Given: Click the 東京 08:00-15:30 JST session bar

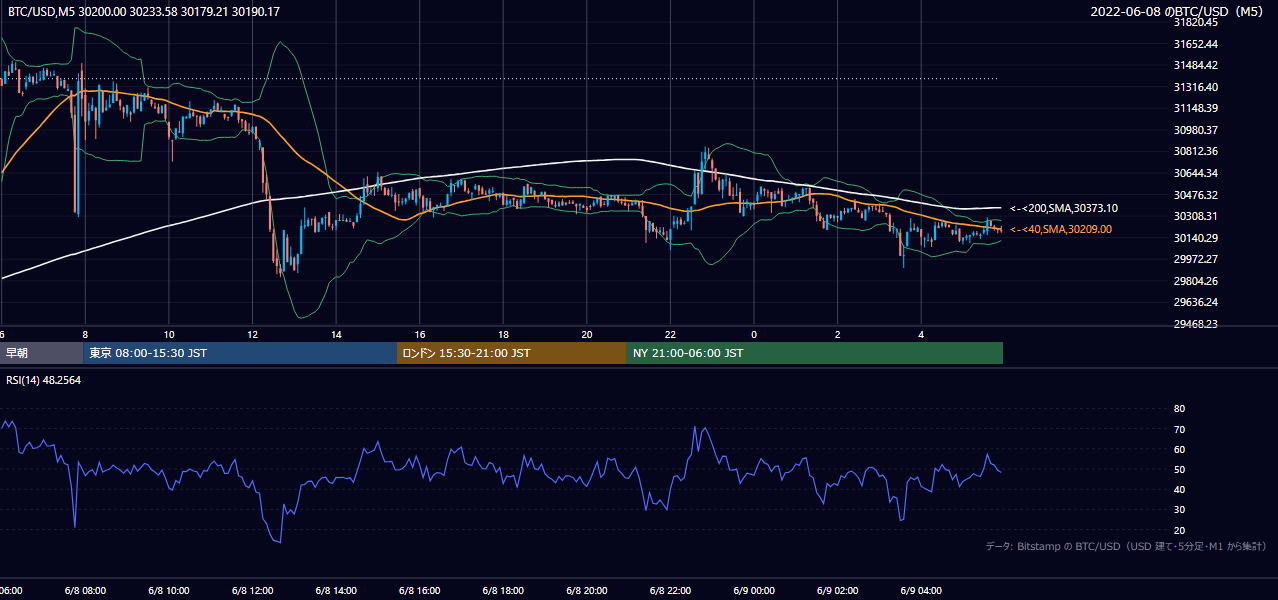Looking at the screenshot, I should [x=240, y=353].
